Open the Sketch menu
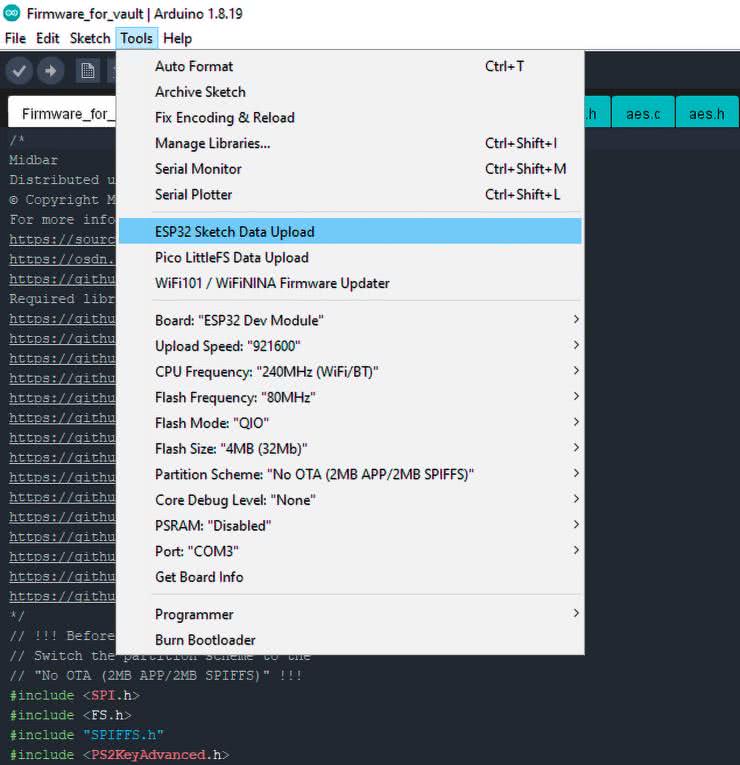740x765 pixels. (x=90, y=38)
